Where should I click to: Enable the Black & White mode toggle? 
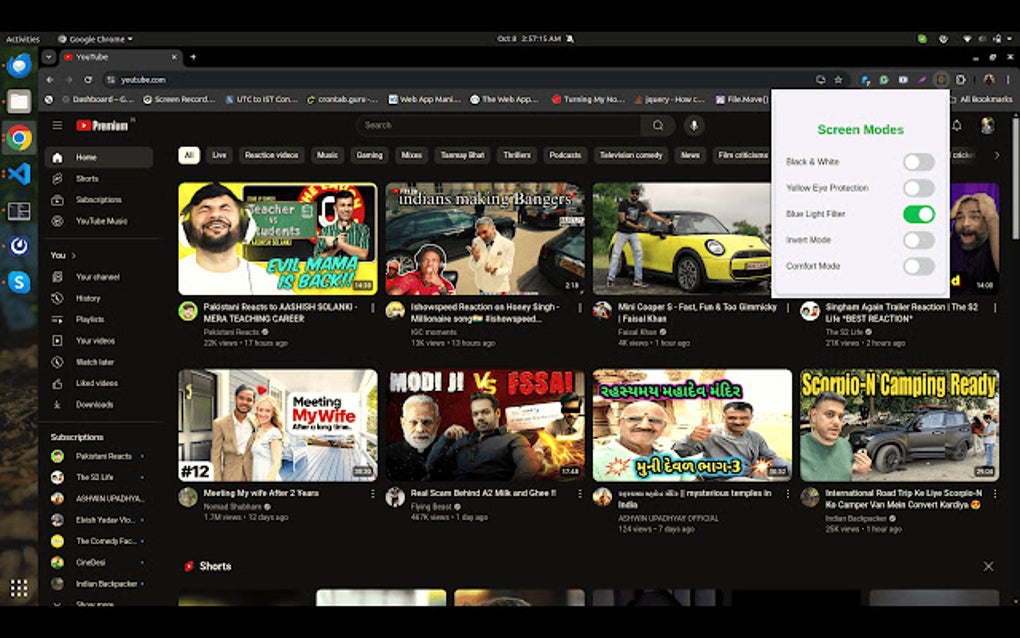919,162
